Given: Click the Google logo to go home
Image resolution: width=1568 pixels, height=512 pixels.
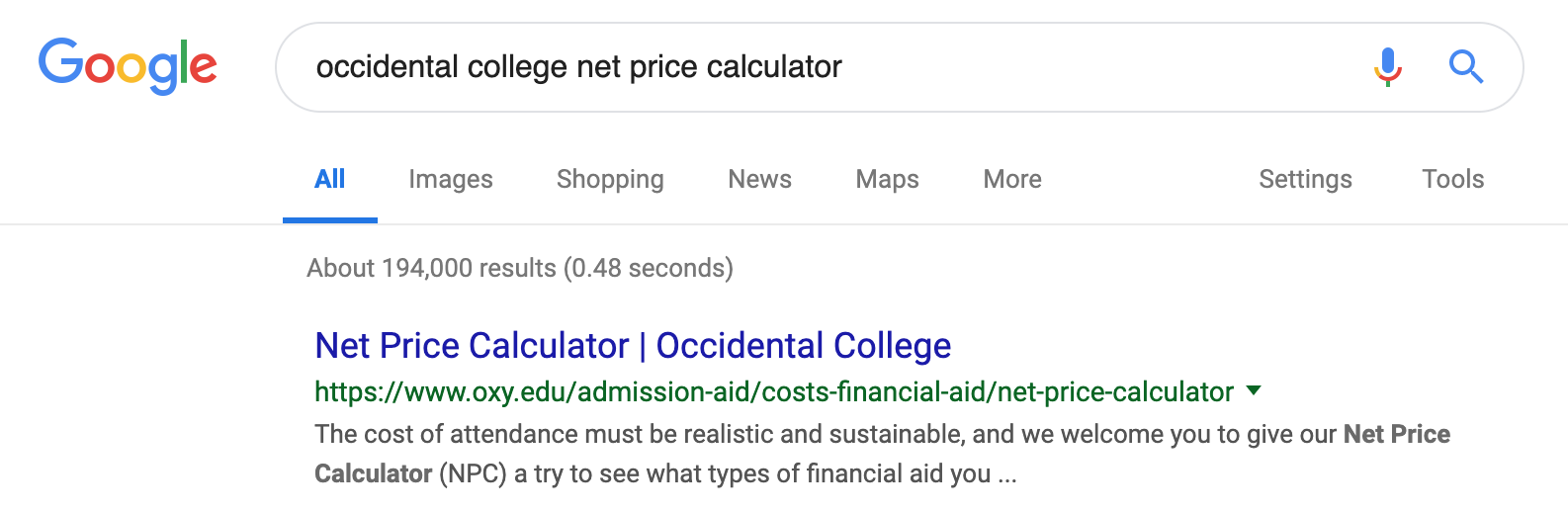Looking at the screenshot, I should click(x=128, y=66).
